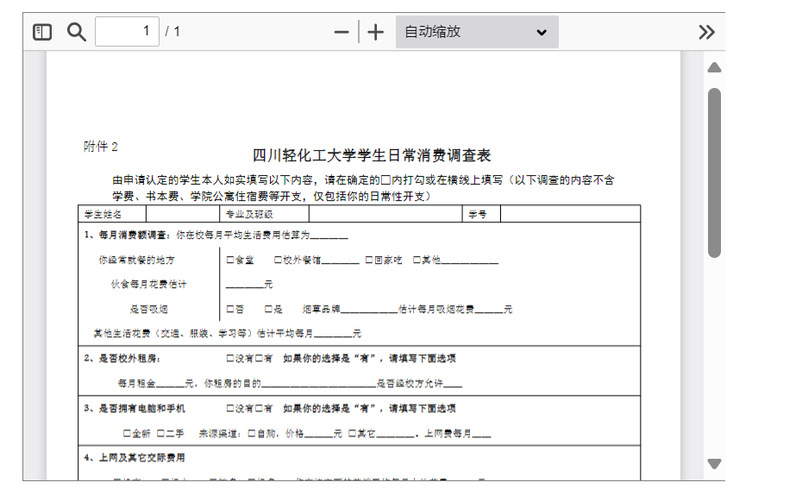
Task: Click the 学号 table cell
Action: click(x=481, y=214)
